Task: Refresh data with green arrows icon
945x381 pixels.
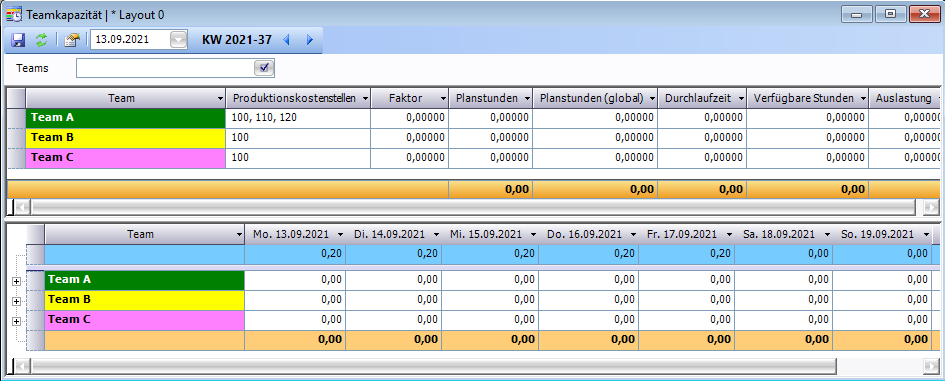Action: click(x=40, y=40)
